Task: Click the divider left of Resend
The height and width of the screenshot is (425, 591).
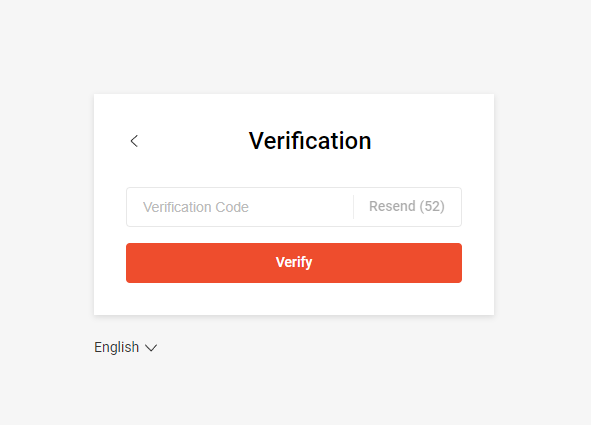Action: coord(354,207)
